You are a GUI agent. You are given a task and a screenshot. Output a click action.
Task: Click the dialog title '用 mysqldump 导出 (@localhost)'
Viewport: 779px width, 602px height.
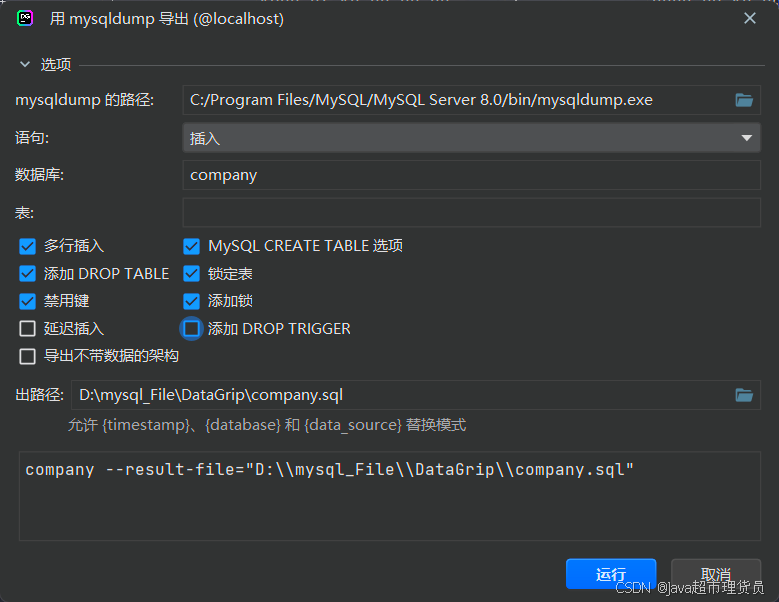[167, 19]
